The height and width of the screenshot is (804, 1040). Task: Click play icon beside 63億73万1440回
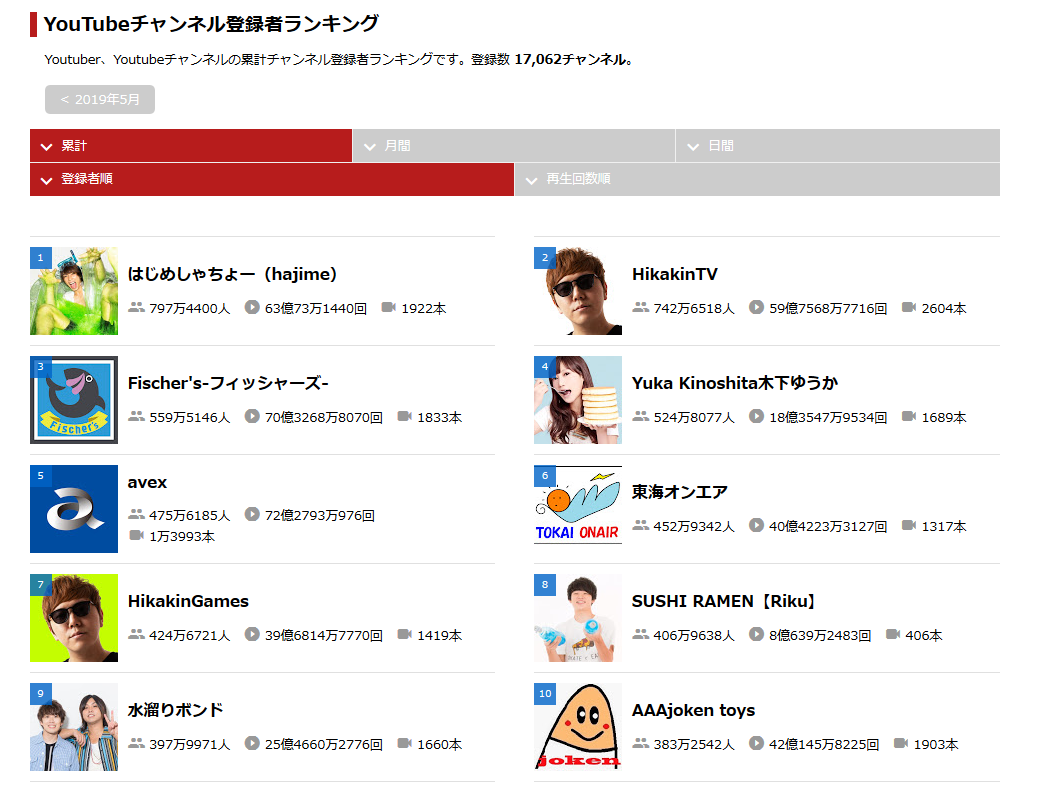point(252,307)
